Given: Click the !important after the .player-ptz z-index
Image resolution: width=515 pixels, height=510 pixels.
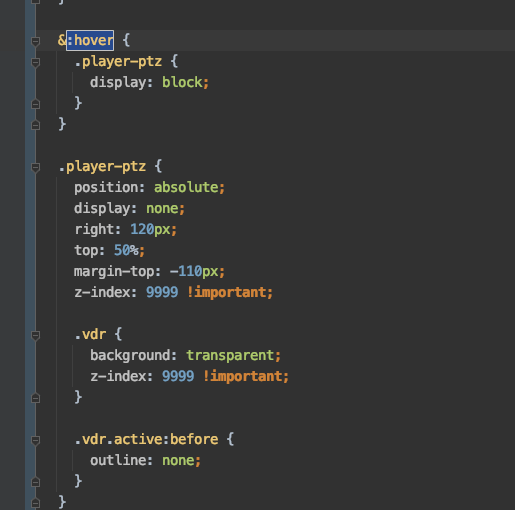Looking at the screenshot, I should point(227,293).
